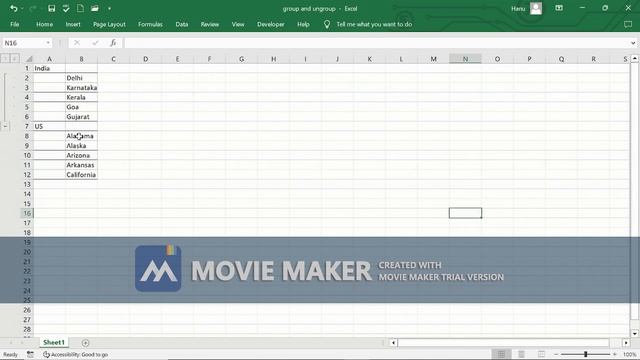The height and width of the screenshot is (360, 640).
Task: Click the Save icon in quick access toolbar
Action: [x=51, y=8]
